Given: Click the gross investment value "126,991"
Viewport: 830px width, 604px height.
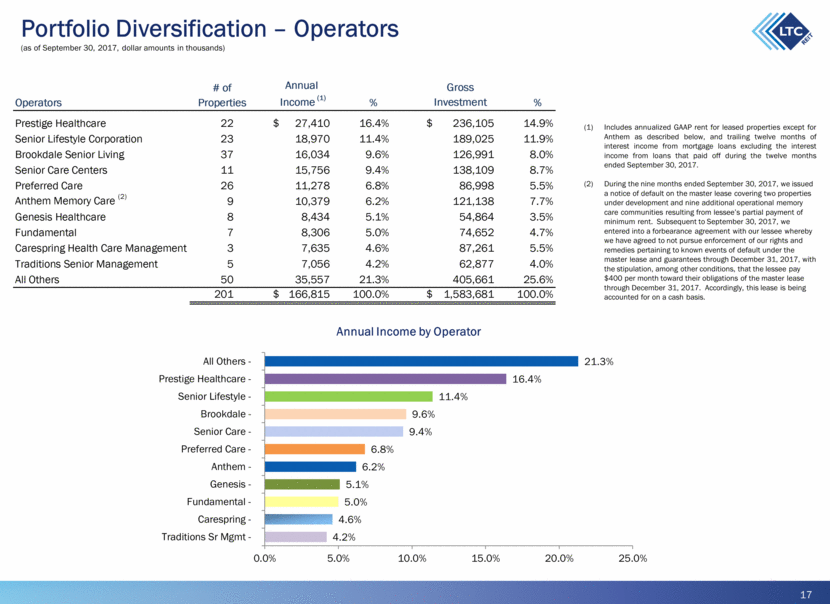Looking at the screenshot, I should point(473,155).
